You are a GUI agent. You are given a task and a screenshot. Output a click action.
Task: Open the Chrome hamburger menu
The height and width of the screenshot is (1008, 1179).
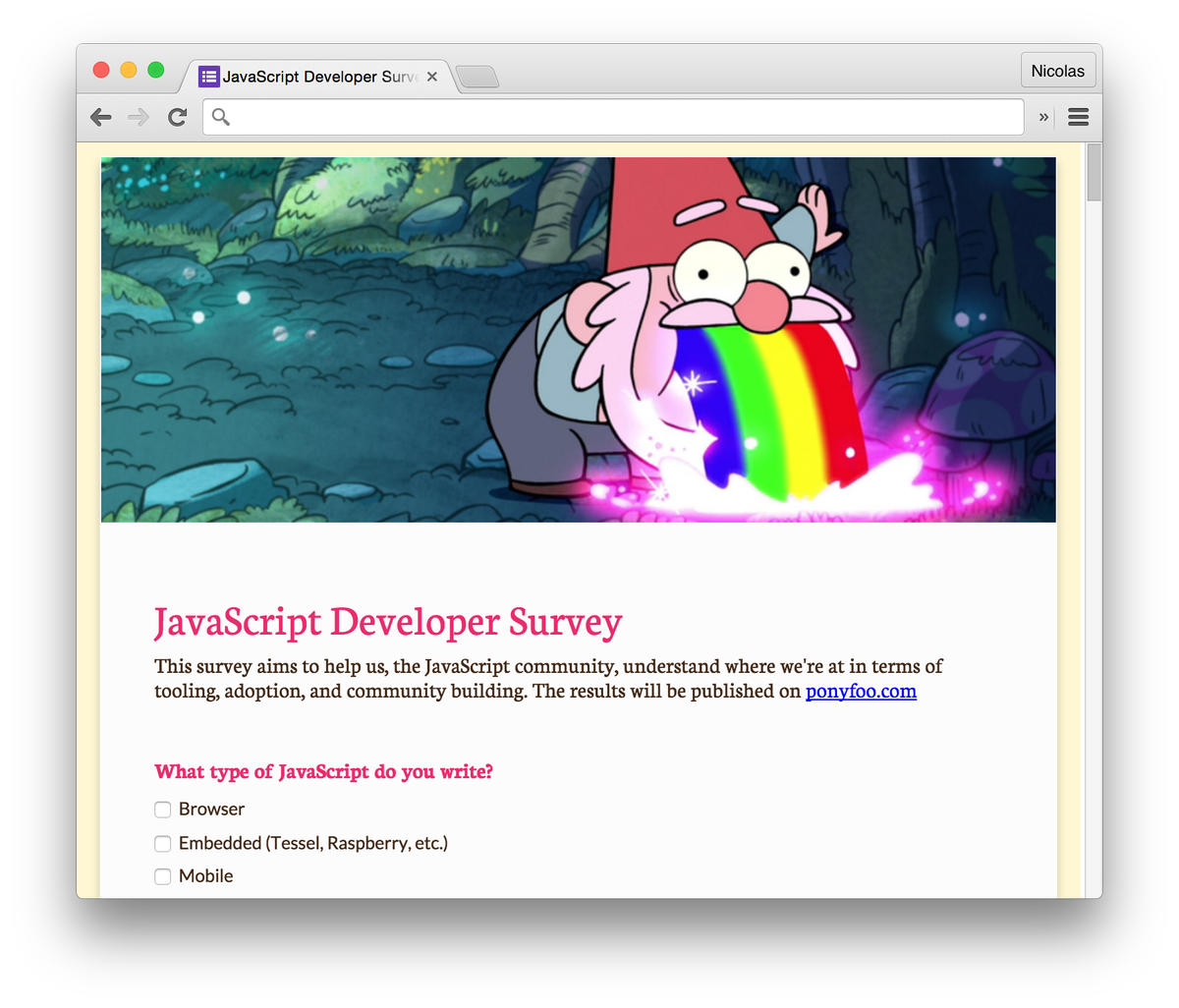[1078, 117]
